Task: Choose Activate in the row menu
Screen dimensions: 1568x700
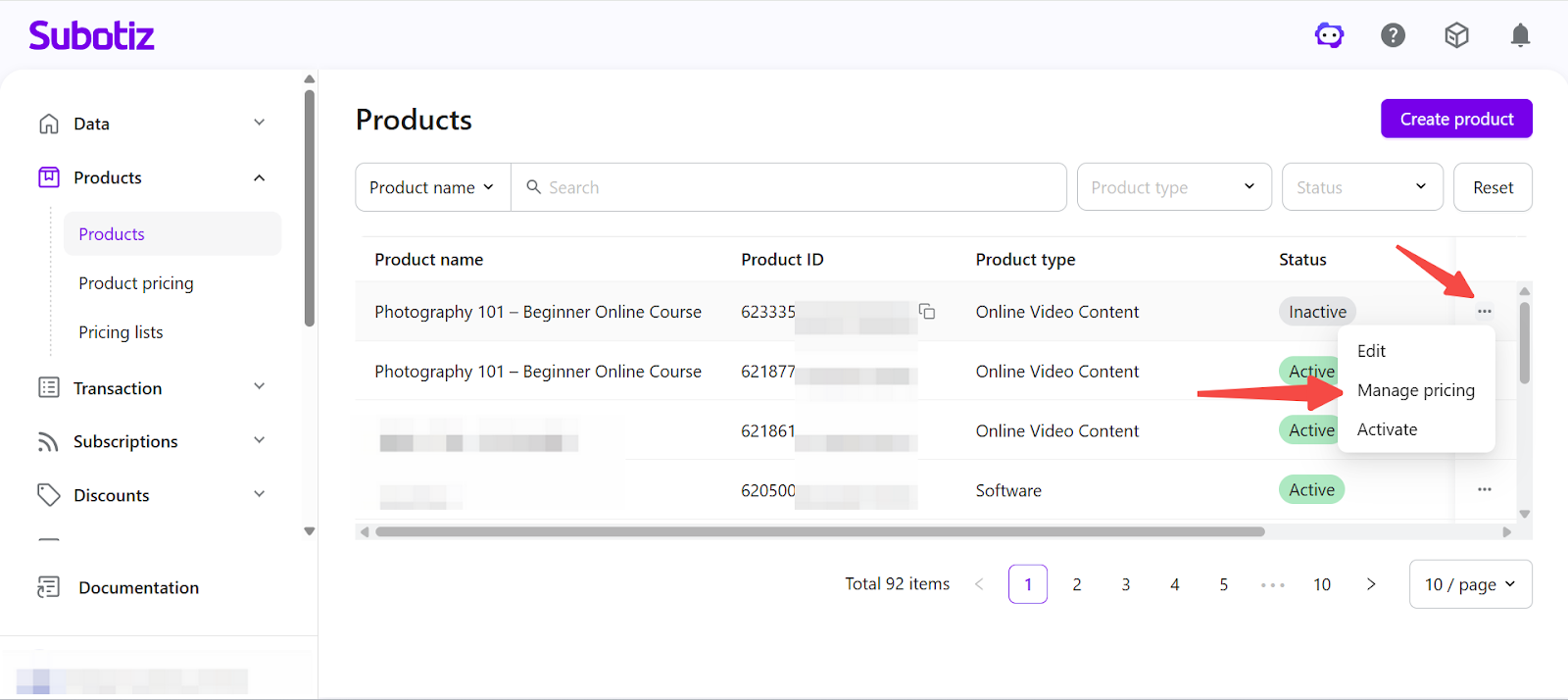Action: pyautogui.click(x=1387, y=429)
